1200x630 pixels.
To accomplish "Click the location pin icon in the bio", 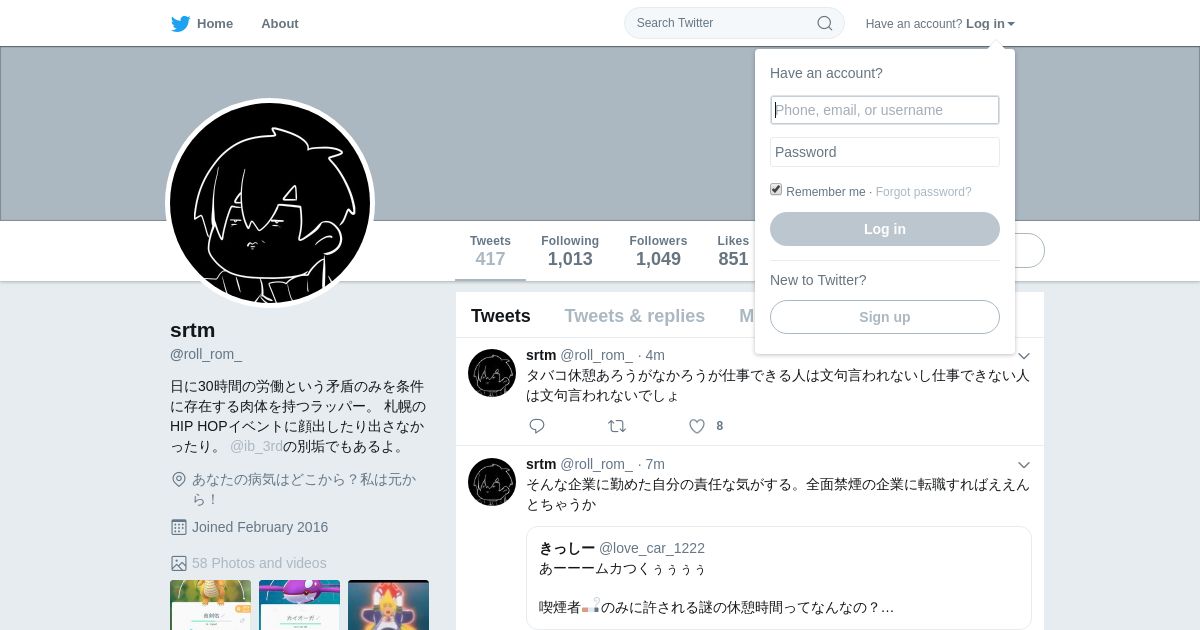I will (179, 479).
